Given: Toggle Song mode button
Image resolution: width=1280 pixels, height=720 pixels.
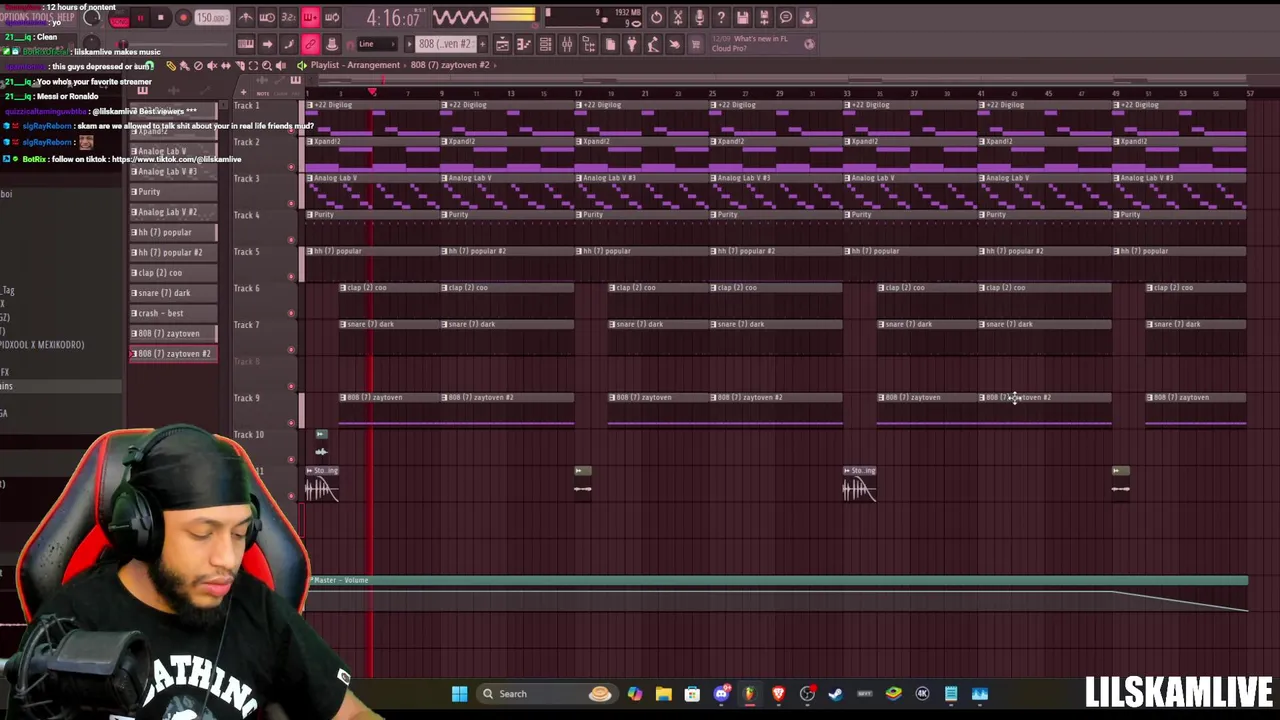Looking at the screenshot, I should [x=118, y=21].
